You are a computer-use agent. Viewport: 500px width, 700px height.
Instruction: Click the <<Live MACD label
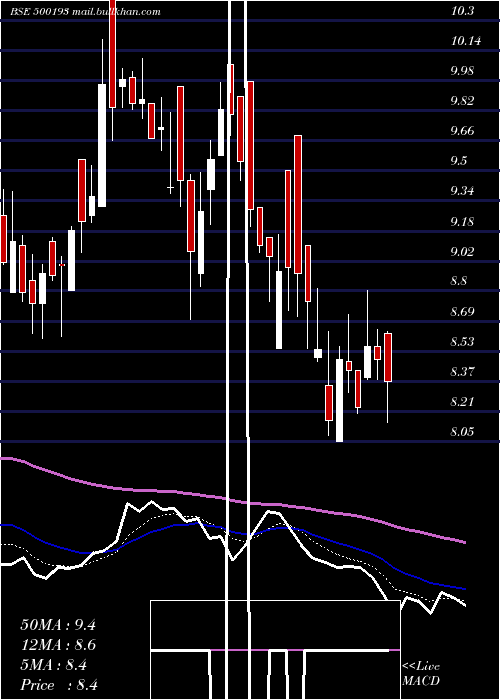click(x=421, y=673)
